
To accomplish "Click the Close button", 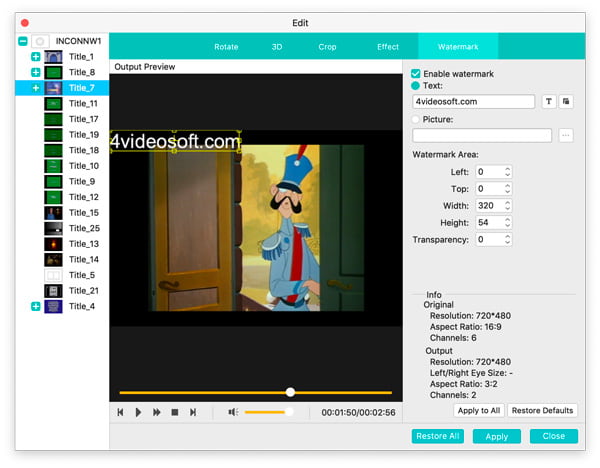I will coord(554,436).
